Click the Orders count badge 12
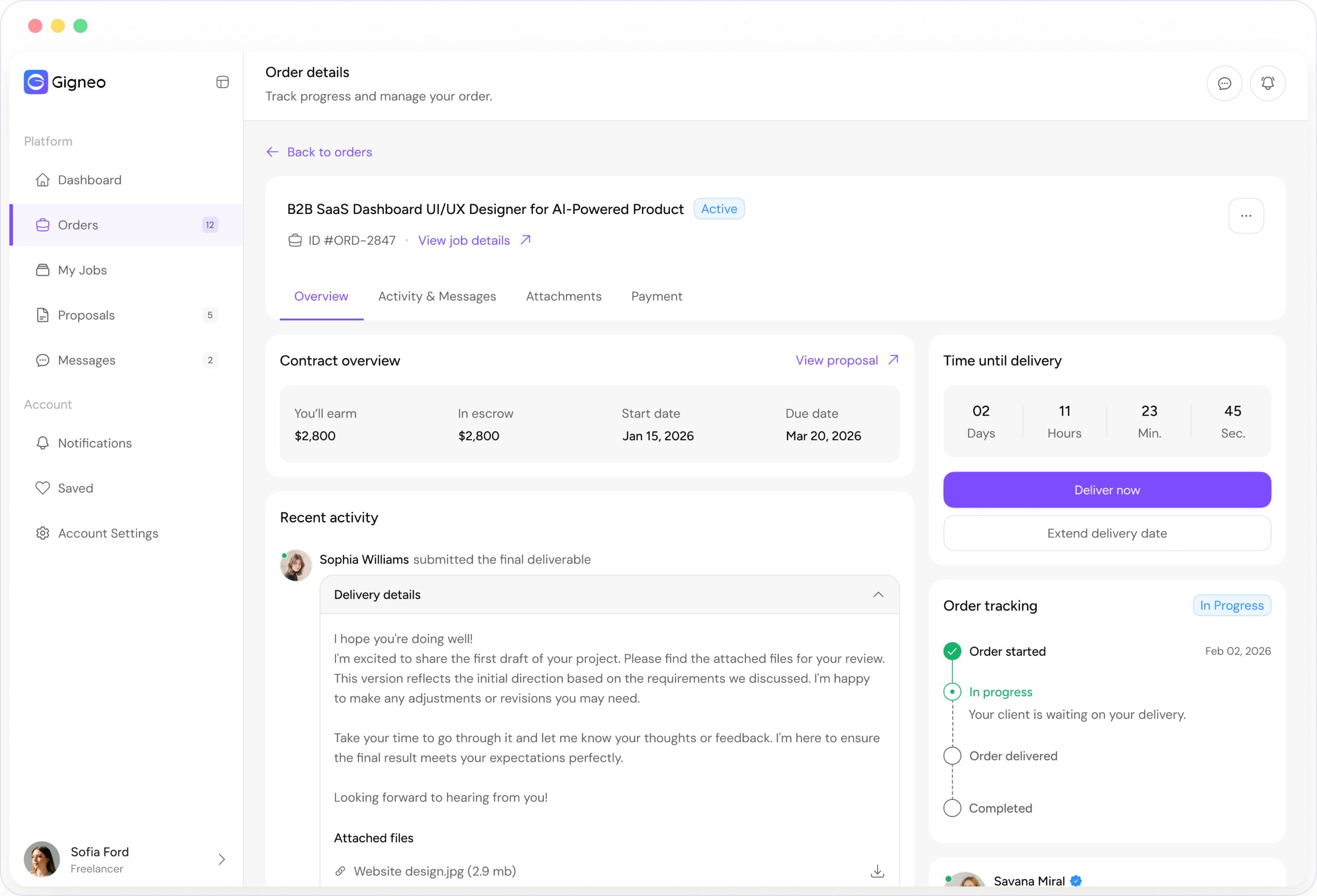1317x896 pixels. (210, 225)
